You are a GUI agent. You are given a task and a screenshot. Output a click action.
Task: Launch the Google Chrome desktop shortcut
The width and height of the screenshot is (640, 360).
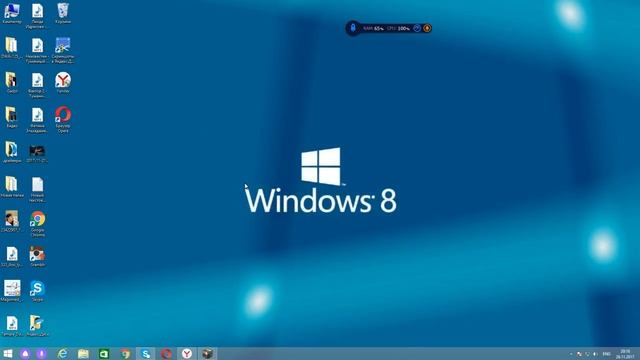point(37,224)
